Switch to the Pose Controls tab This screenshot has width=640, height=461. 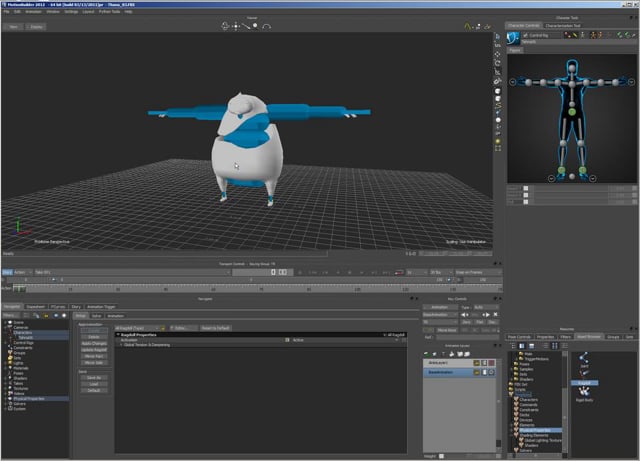click(x=519, y=337)
